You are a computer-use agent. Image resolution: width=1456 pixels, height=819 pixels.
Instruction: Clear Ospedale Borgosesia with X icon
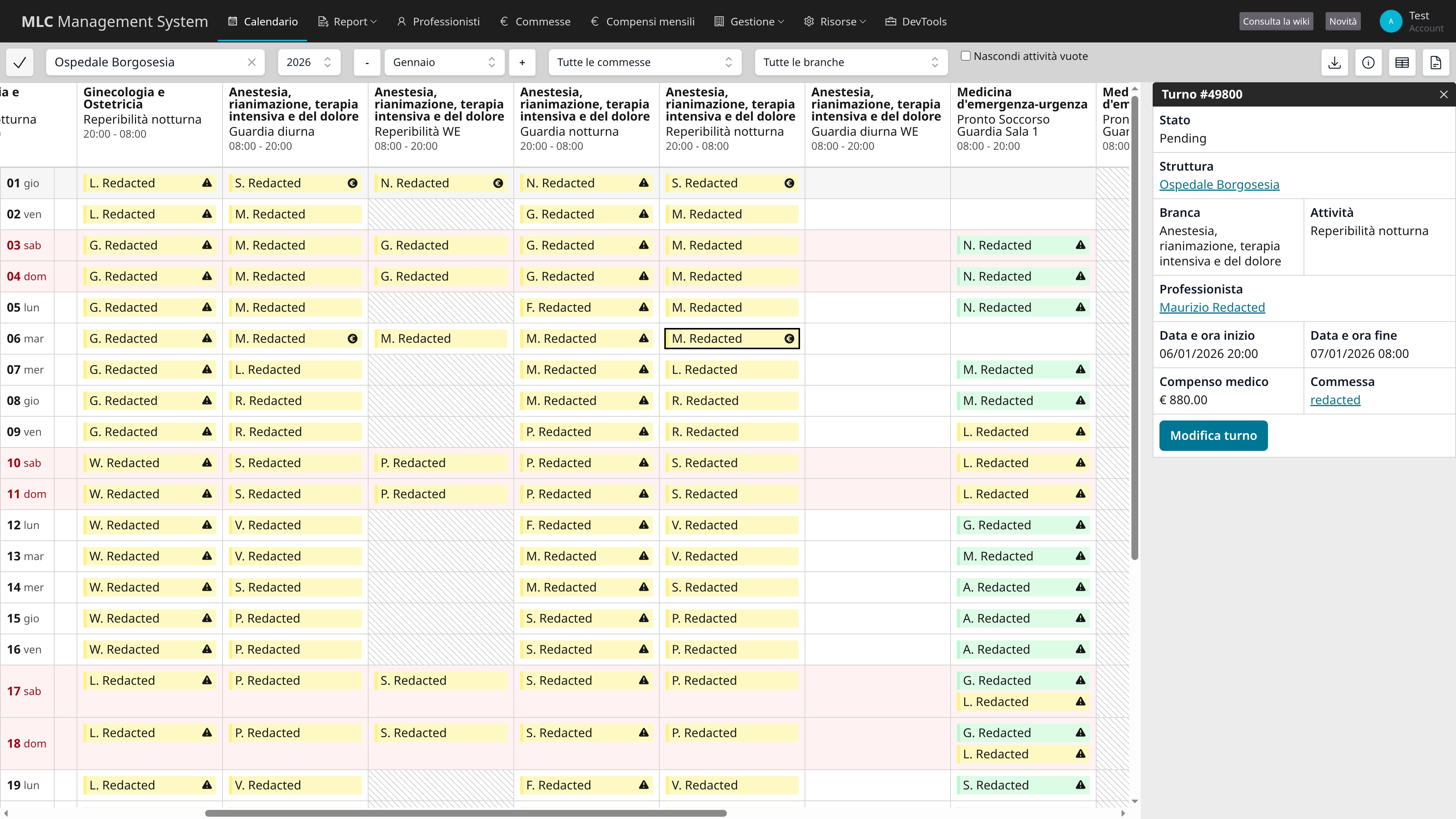251,62
